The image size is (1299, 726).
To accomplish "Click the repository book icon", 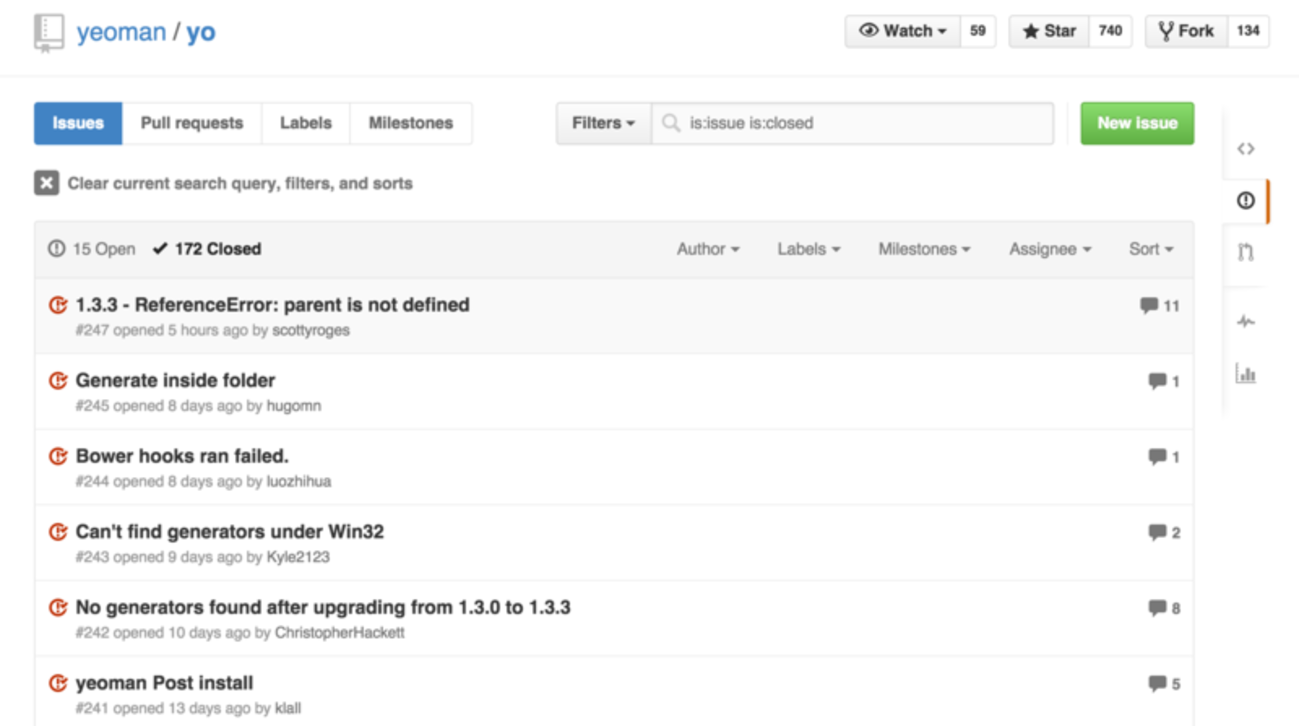I will [x=48, y=32].
